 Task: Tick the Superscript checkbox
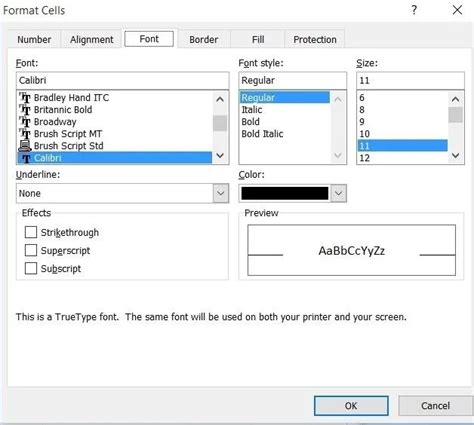31,250
